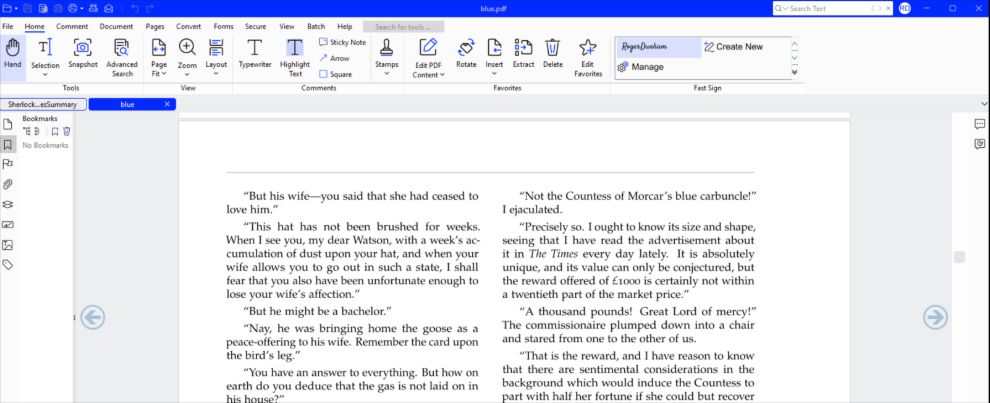This screenshot has width=990, height=403.
Task: Activate the Highlight Text tool
Action: (295, 58)
